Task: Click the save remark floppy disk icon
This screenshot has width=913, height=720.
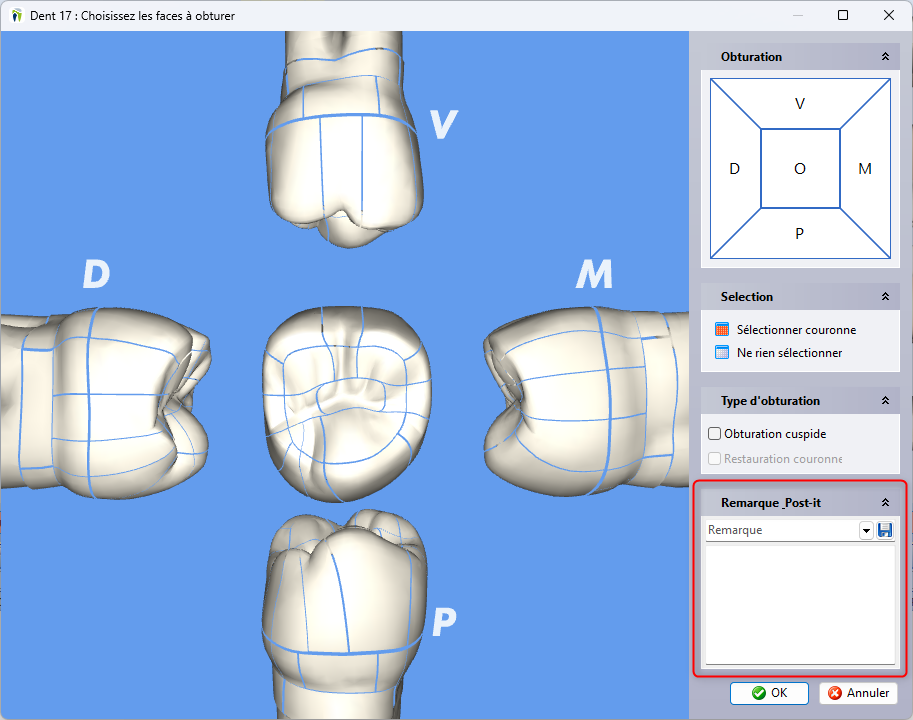Action: coord(885,531)
